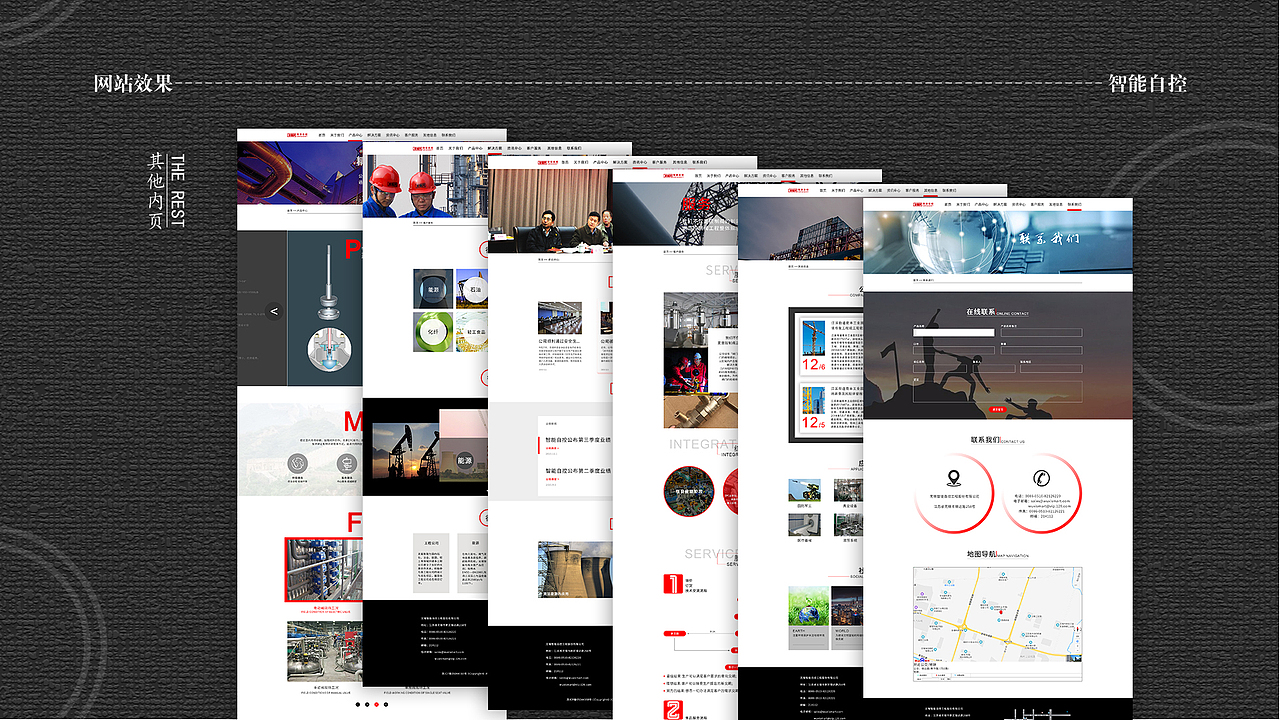Open 联系我们 on the leftmost products page
Viewport: 1280px width, 720px height.
coord(447,135)
